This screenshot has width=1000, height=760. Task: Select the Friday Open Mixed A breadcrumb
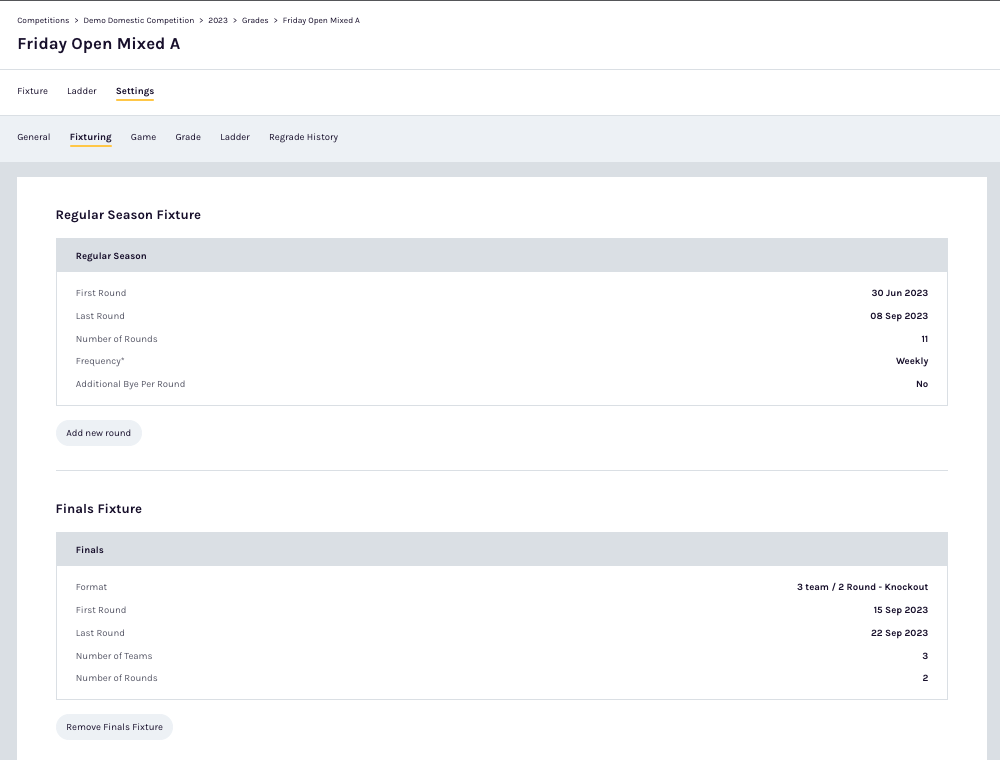[x=321, y=20]
